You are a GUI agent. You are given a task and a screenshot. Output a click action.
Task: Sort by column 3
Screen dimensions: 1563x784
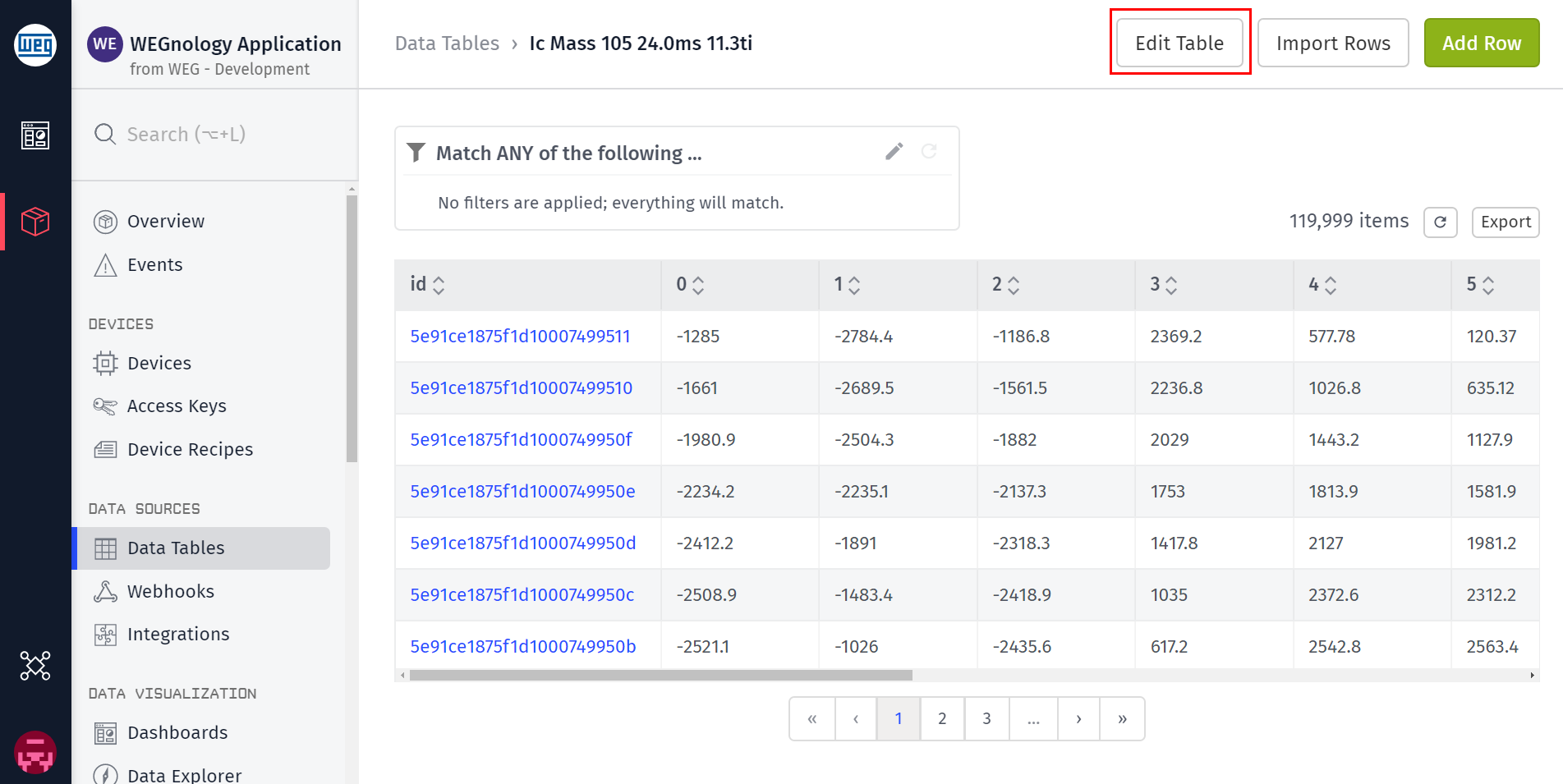(x=1171, y=285)
